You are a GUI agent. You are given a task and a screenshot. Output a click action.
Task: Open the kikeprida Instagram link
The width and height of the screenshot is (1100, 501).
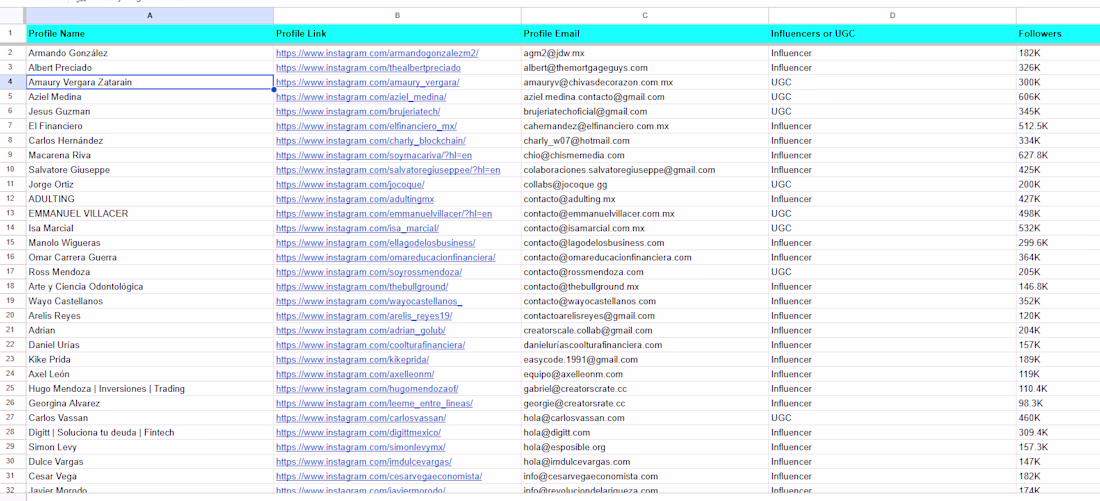[x=352, y=359]
